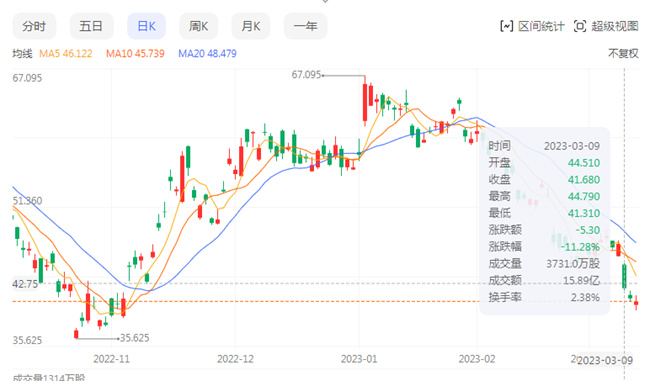Click the 最低 41.310 tooltip value
Image resolution: width=650 pixels, height=381 pixels.
coord(584,213)
